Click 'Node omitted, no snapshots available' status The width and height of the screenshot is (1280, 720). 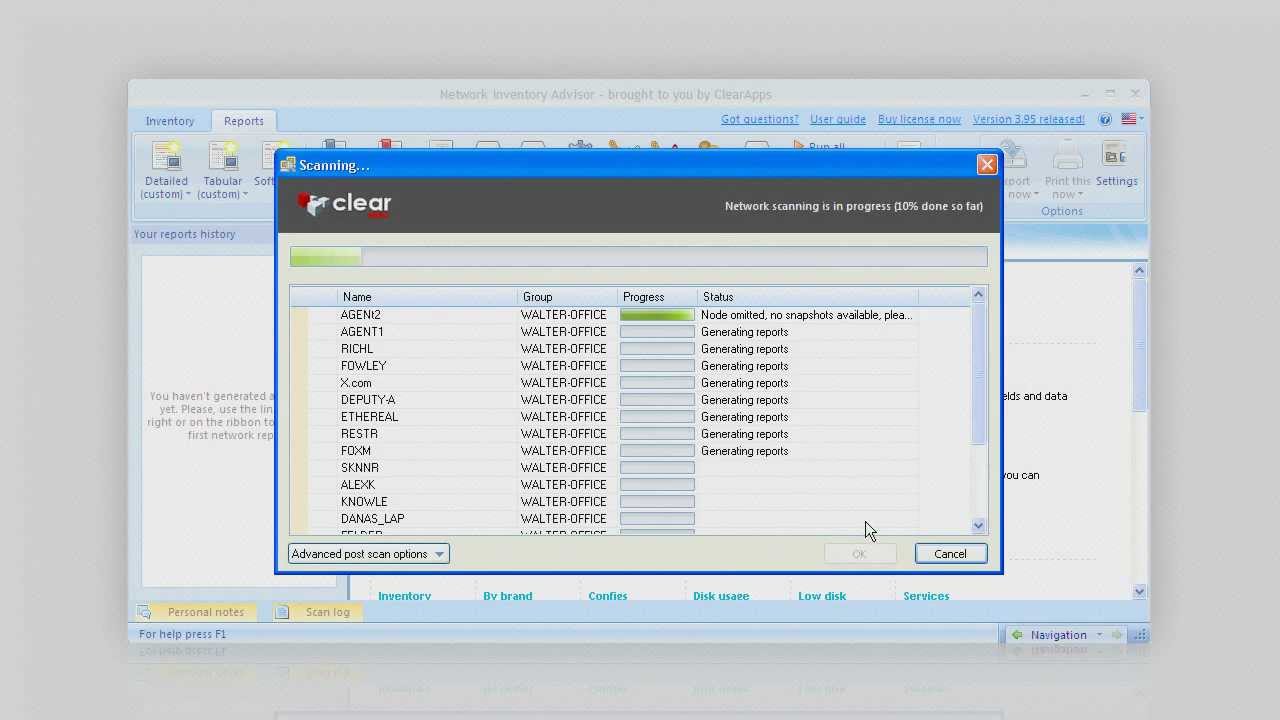tap(806, 315)
